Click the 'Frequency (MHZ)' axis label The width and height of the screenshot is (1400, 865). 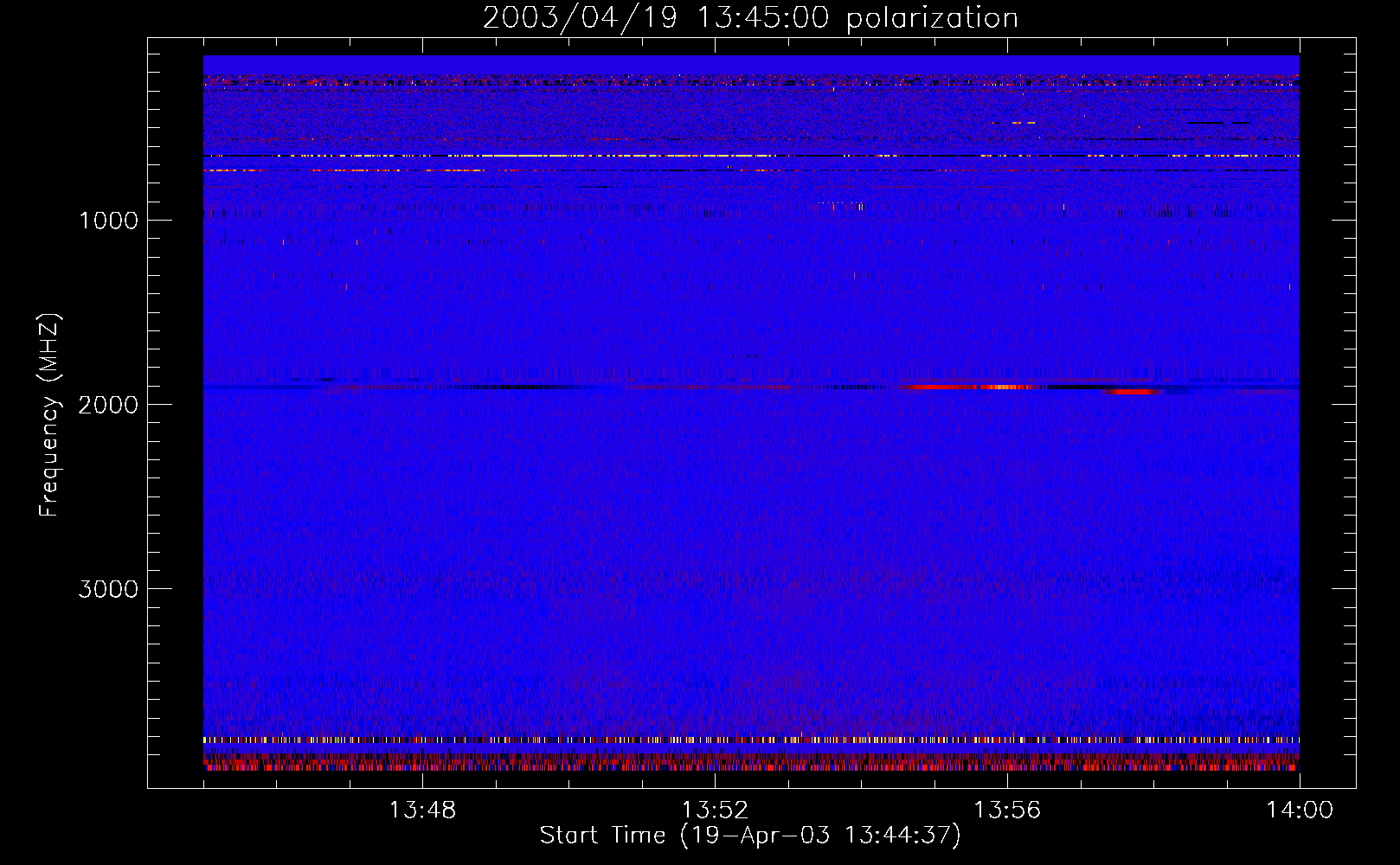50,415
